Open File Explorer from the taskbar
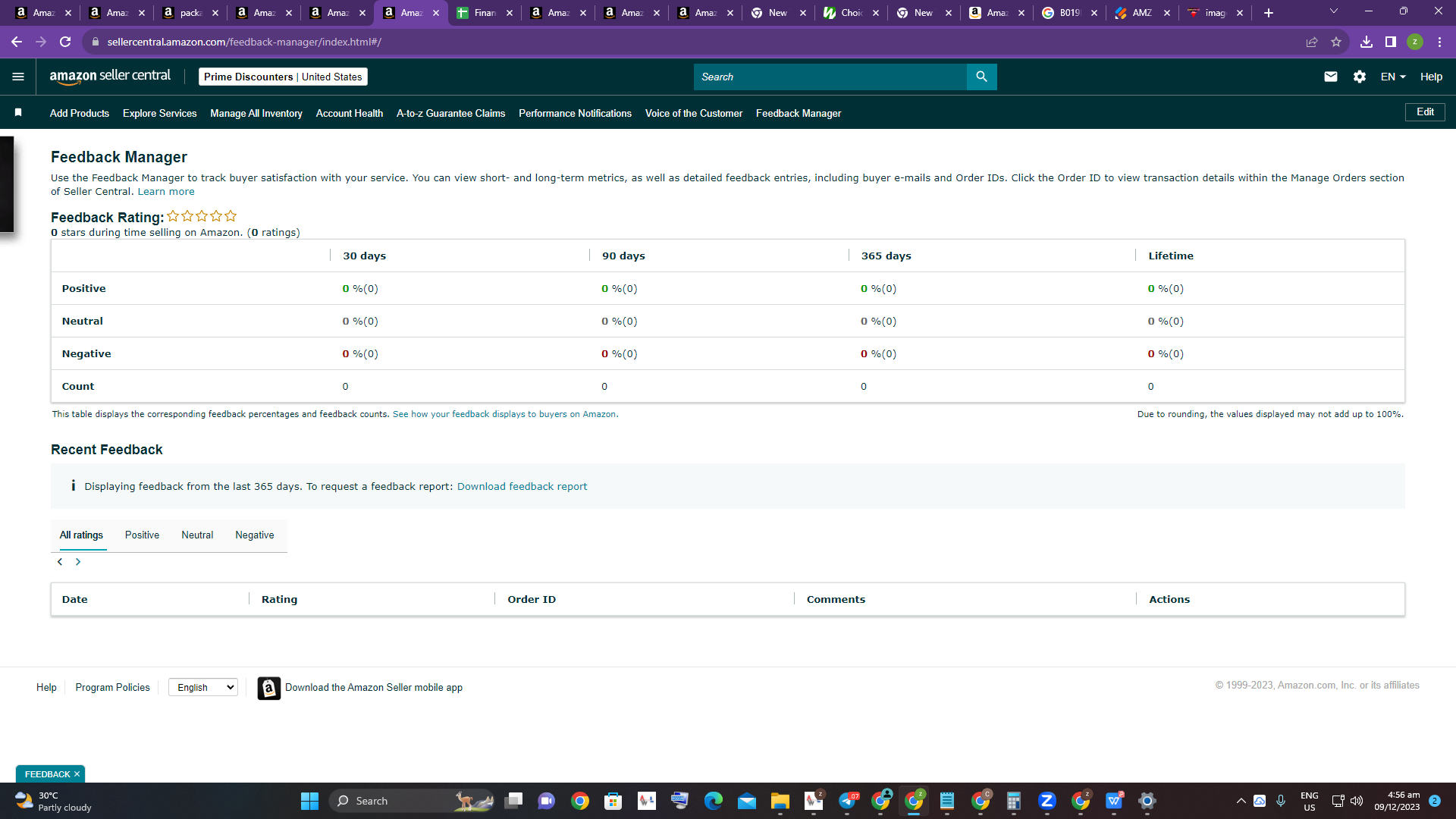1456x819 pixels. pyautogui.click(x=780, y=801)
